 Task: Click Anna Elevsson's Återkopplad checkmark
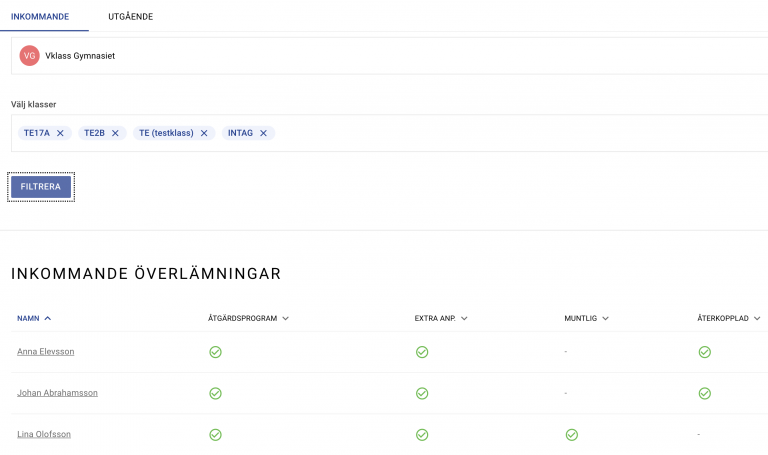[x=704, y=352]
